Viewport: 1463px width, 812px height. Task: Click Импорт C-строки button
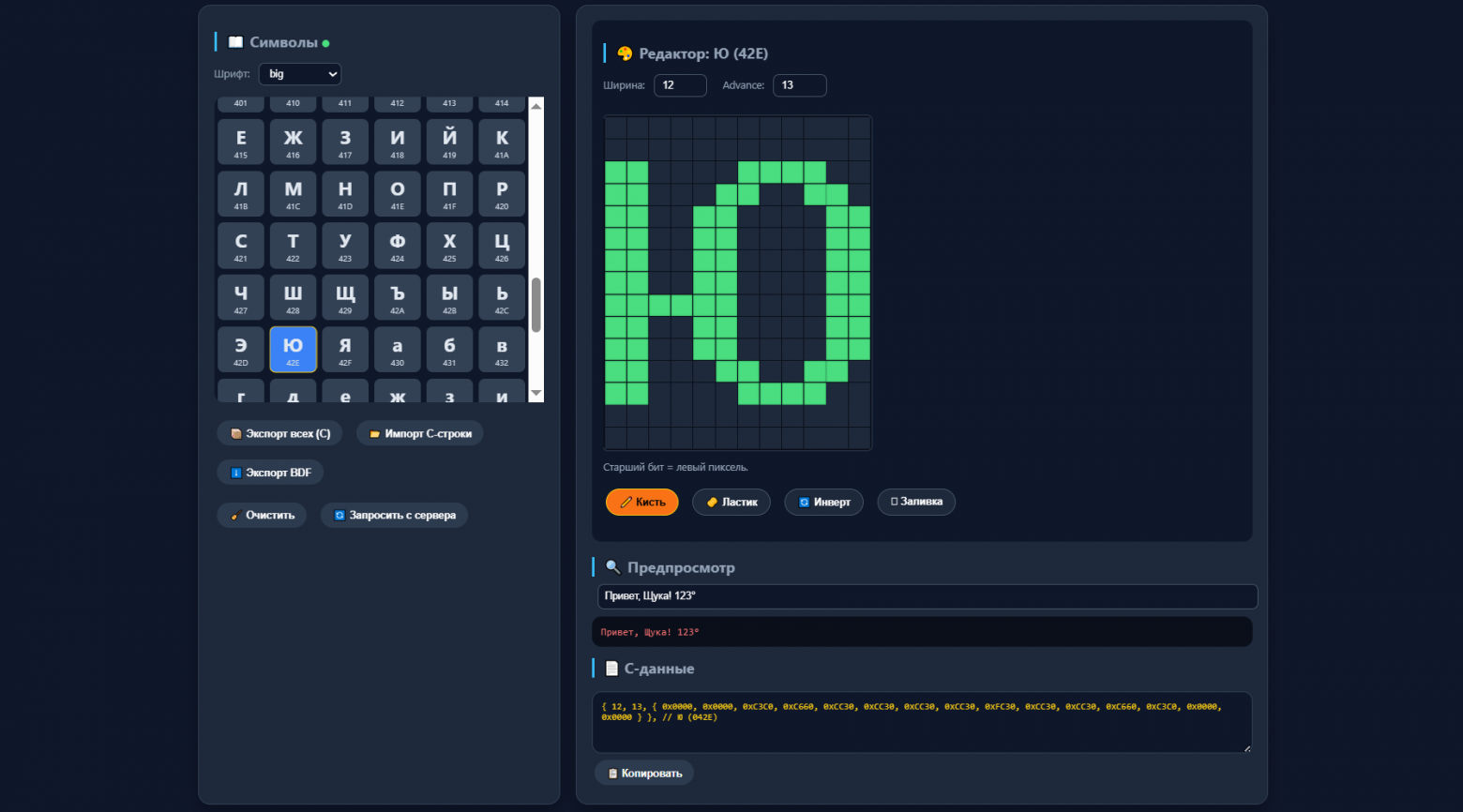tap(420, 433)
